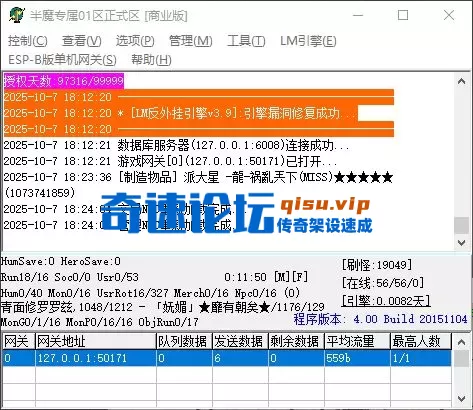Open the LM引擎(E) menu

coord(308,41)
